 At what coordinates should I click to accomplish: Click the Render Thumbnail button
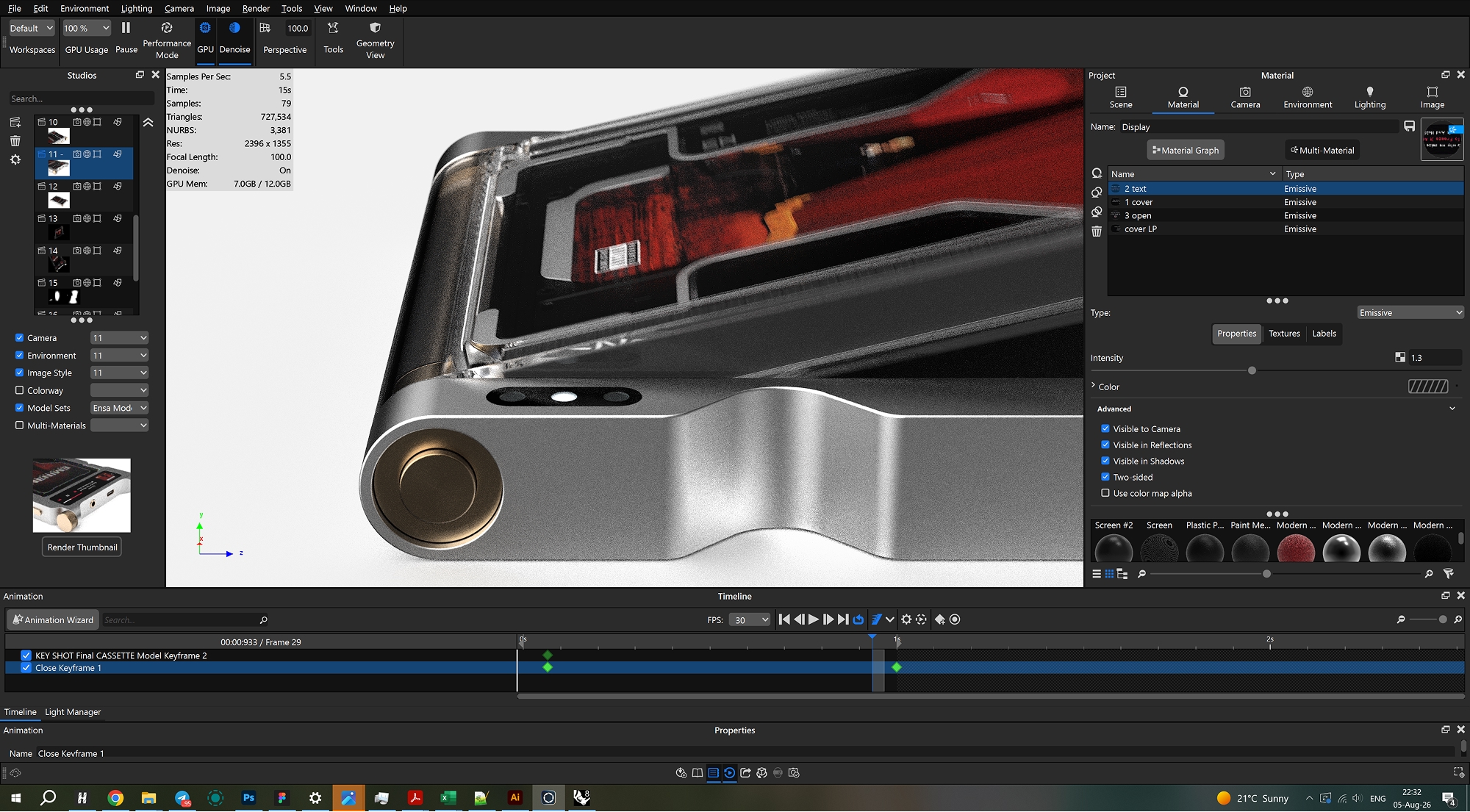pos(82,547)
